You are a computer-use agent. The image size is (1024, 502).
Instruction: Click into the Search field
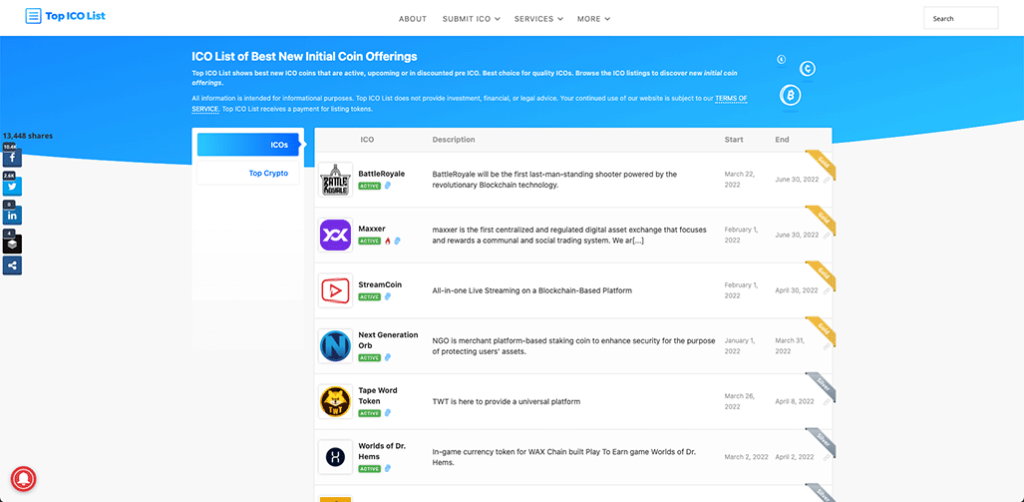[x=960, y=19]
